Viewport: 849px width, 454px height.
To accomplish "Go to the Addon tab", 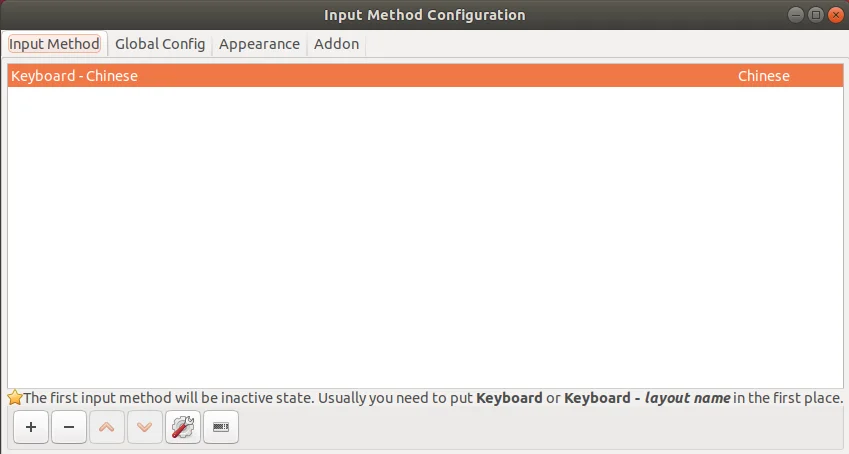I will 336,44.
